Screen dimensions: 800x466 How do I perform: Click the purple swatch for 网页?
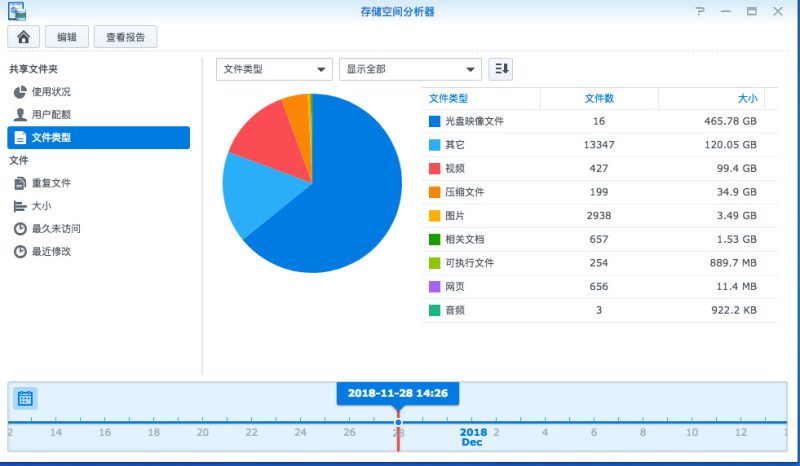pos(434,286)
